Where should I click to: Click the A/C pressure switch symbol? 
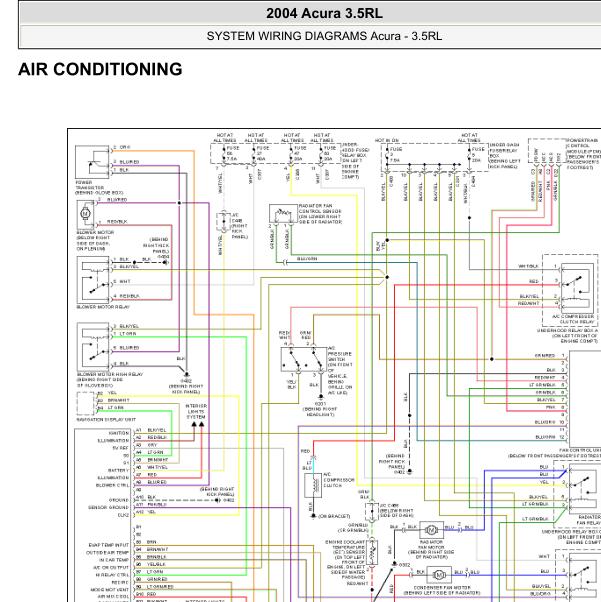click(x=304, y=360)
